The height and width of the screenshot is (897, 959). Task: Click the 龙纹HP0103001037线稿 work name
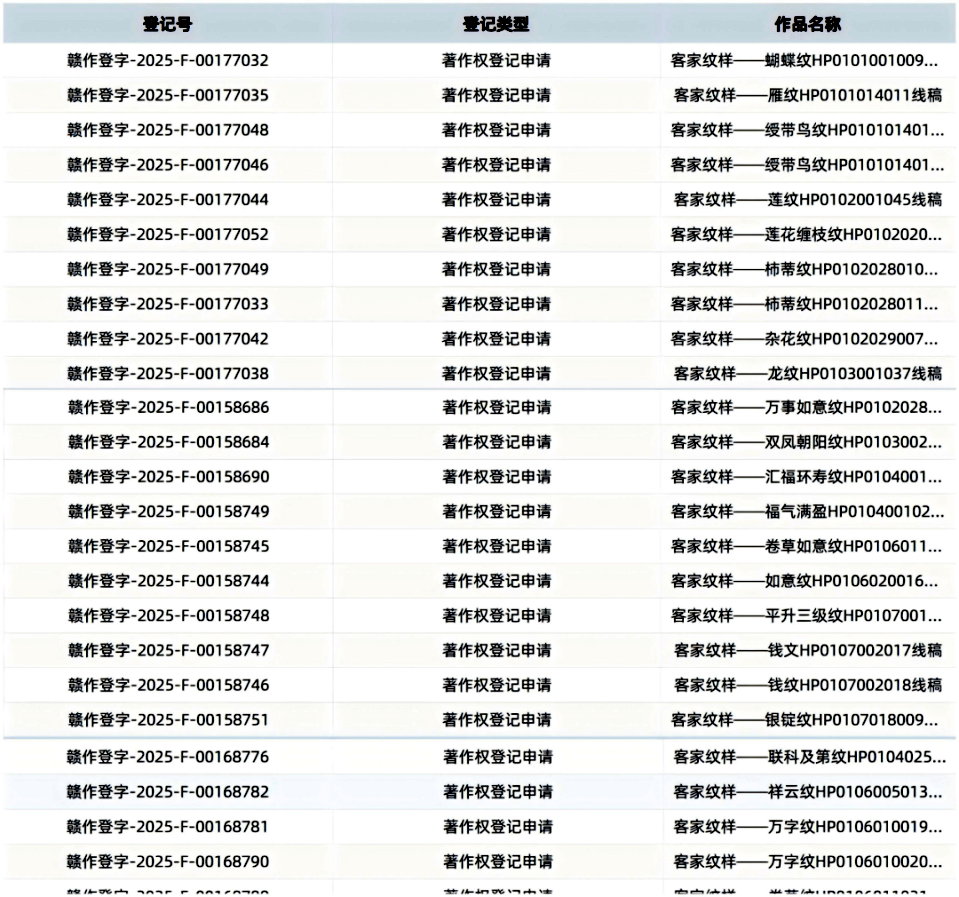(x=807, y=373)
